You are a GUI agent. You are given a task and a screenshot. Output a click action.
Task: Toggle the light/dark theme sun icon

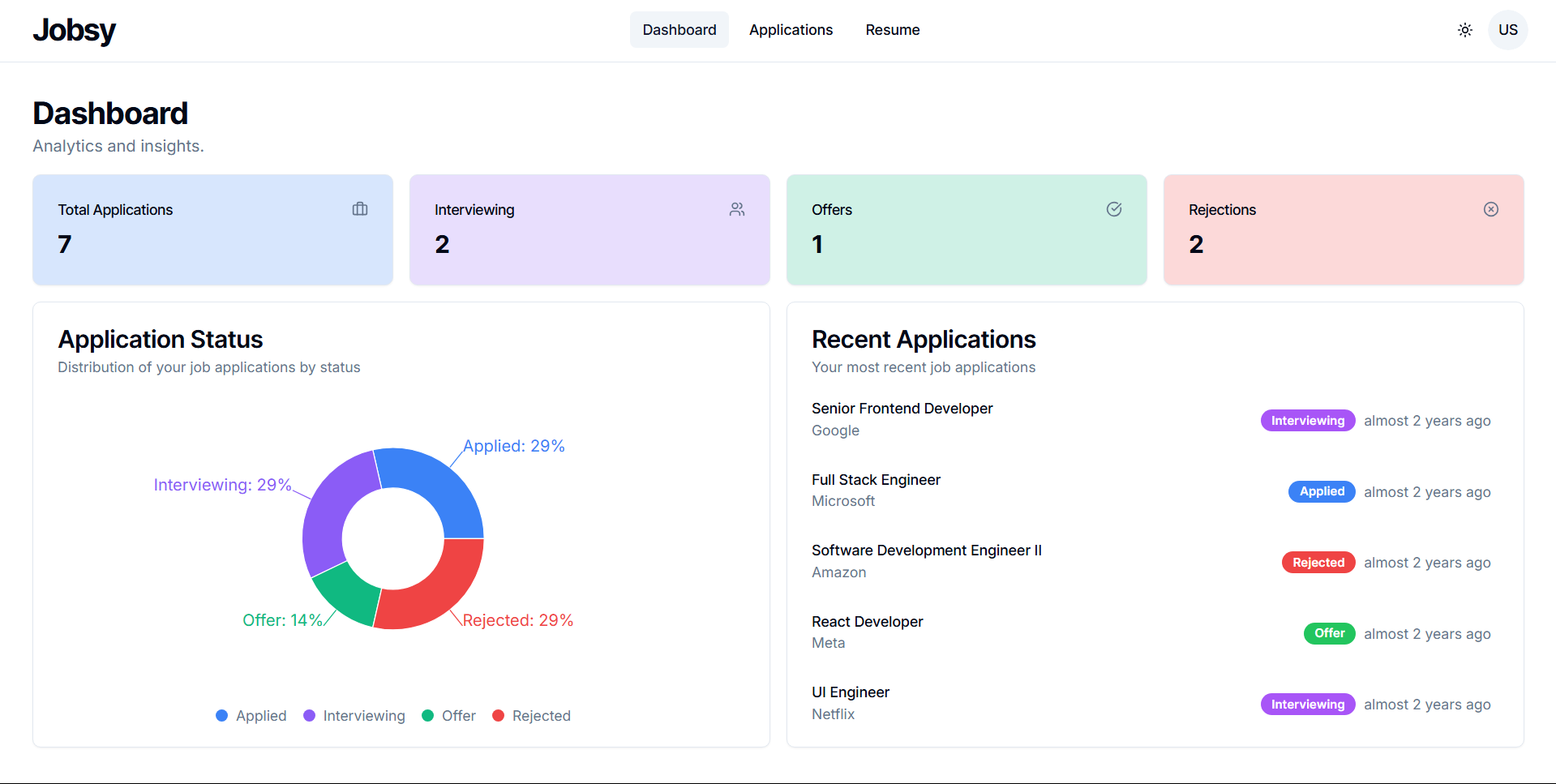click(x=1464, y=30)
